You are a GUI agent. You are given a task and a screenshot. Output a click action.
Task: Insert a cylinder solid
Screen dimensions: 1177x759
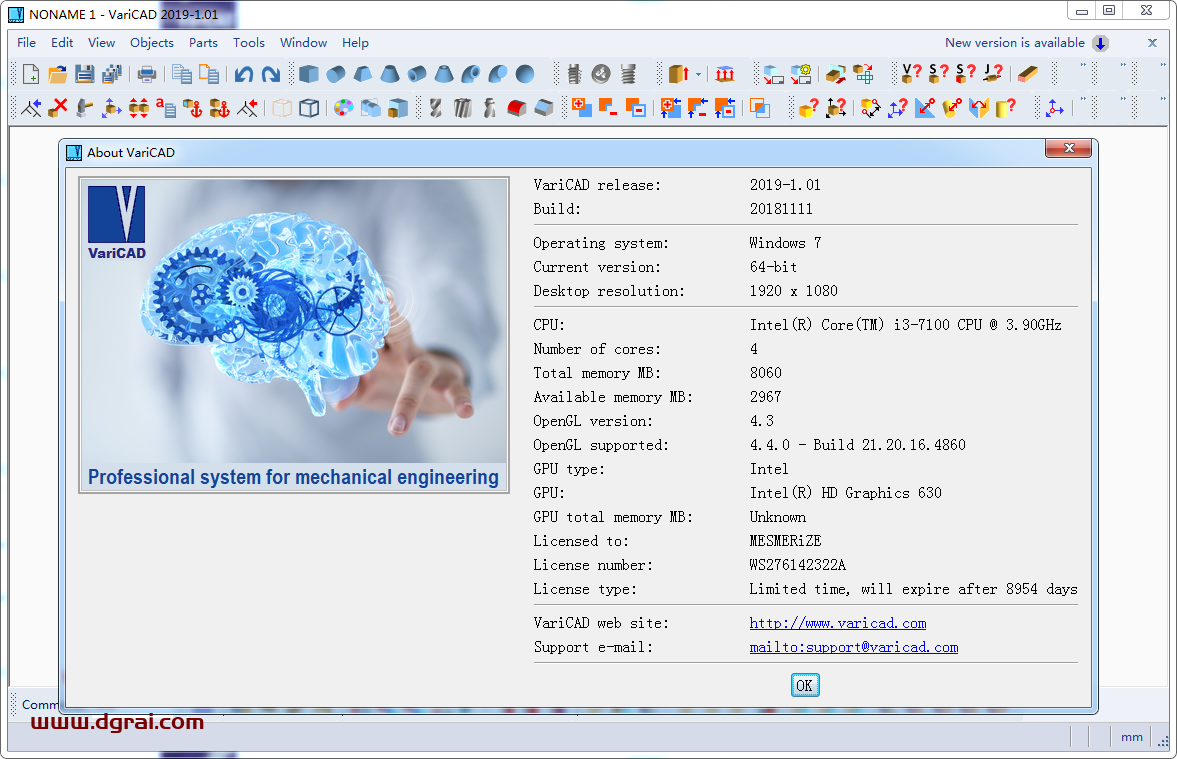click(x=336, y=74)
